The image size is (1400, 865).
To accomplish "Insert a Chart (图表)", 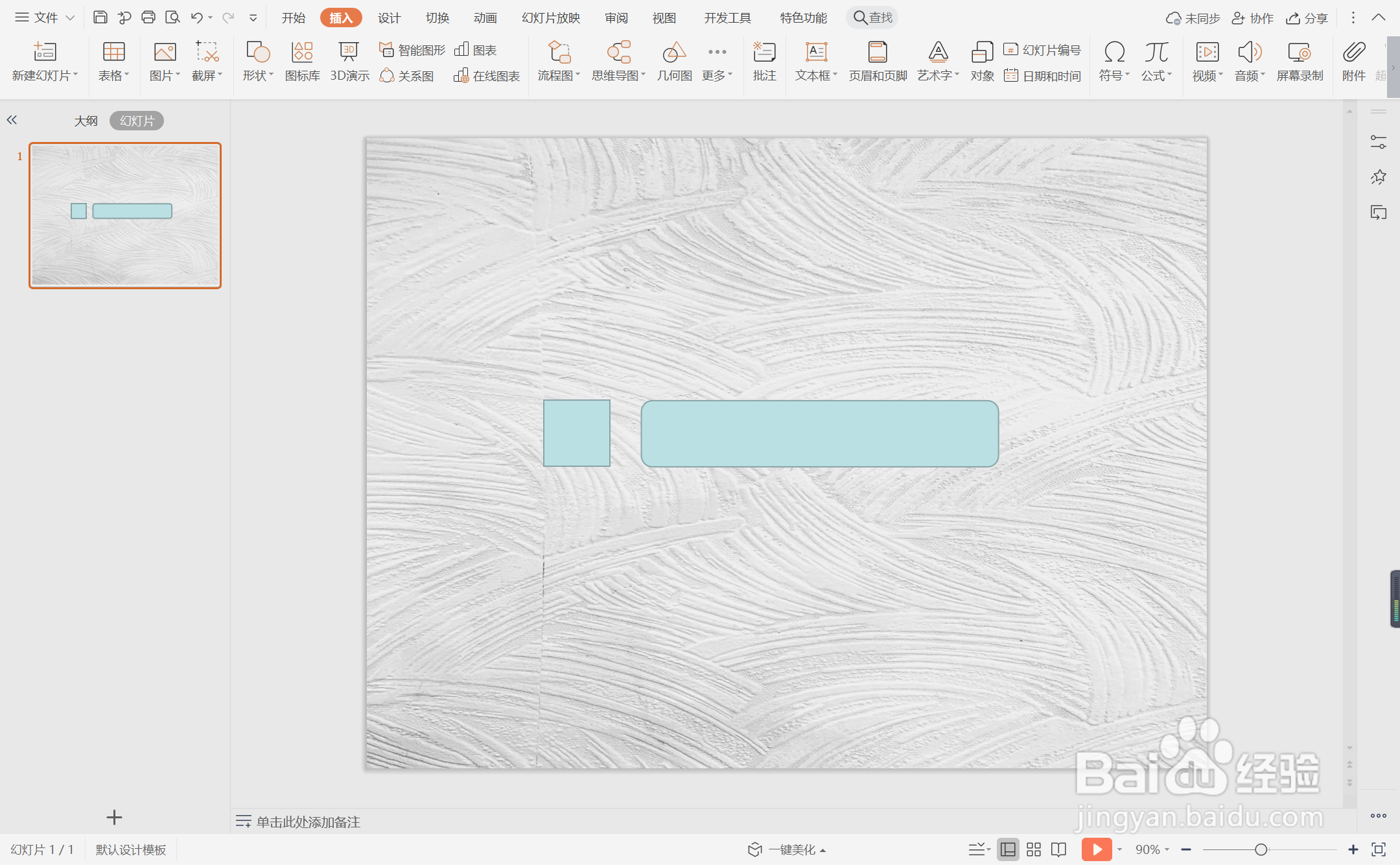I will (x=476, y=50).
